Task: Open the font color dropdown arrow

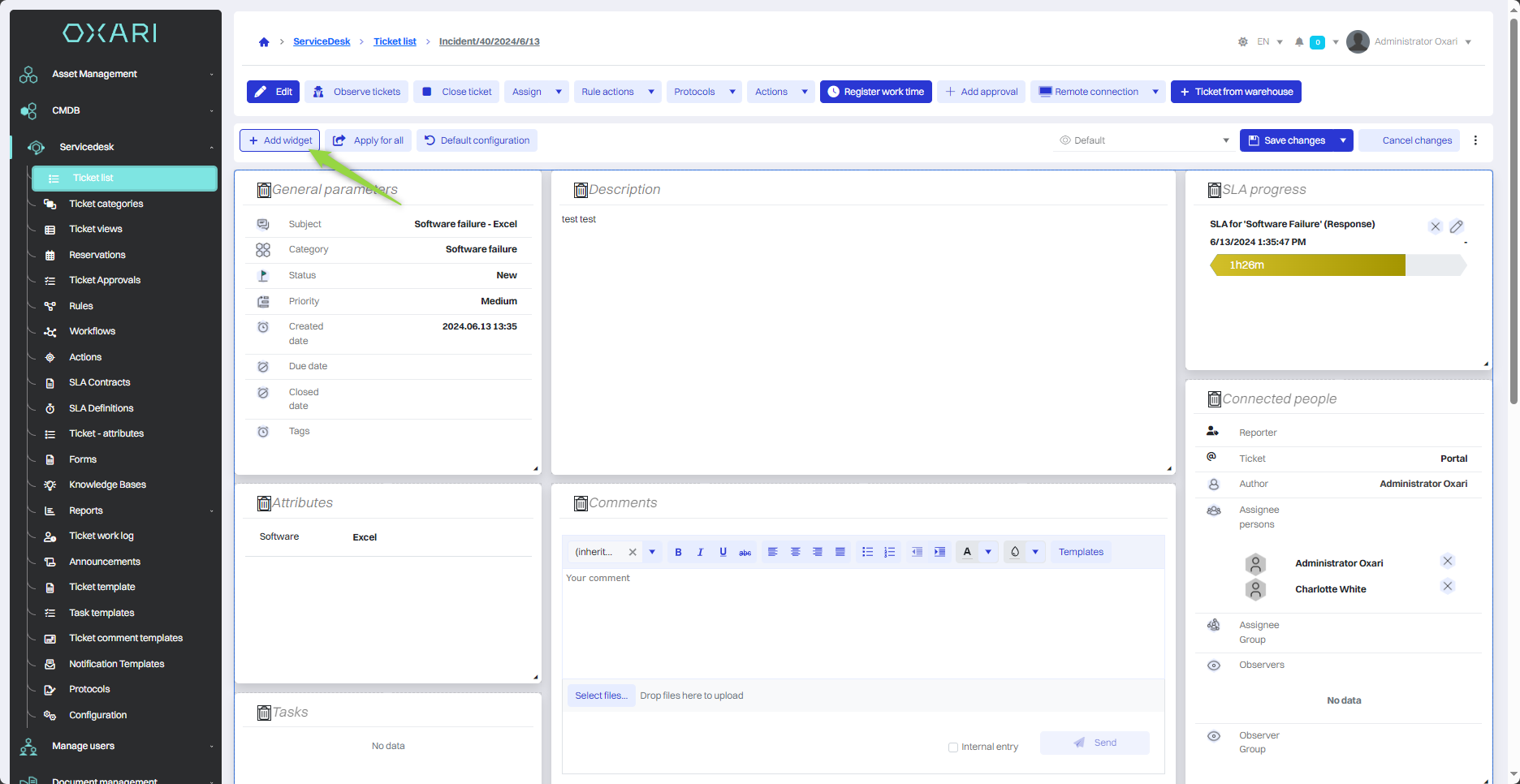Action: tap(988, 552)
